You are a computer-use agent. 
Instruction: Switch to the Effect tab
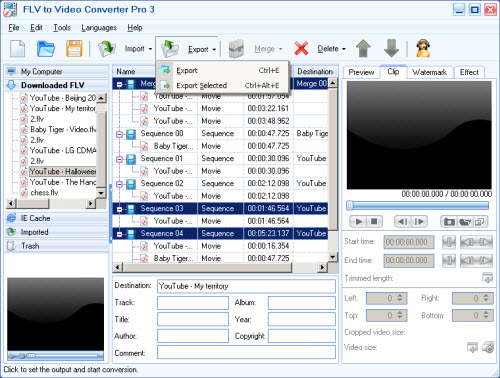[x=469, y=72]
